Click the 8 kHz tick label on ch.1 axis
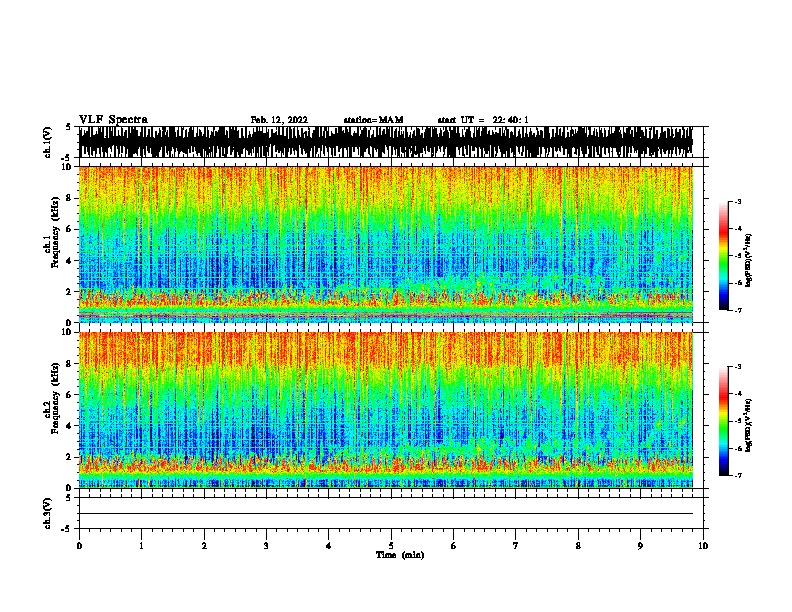The image size is (792, 612). 69,198
